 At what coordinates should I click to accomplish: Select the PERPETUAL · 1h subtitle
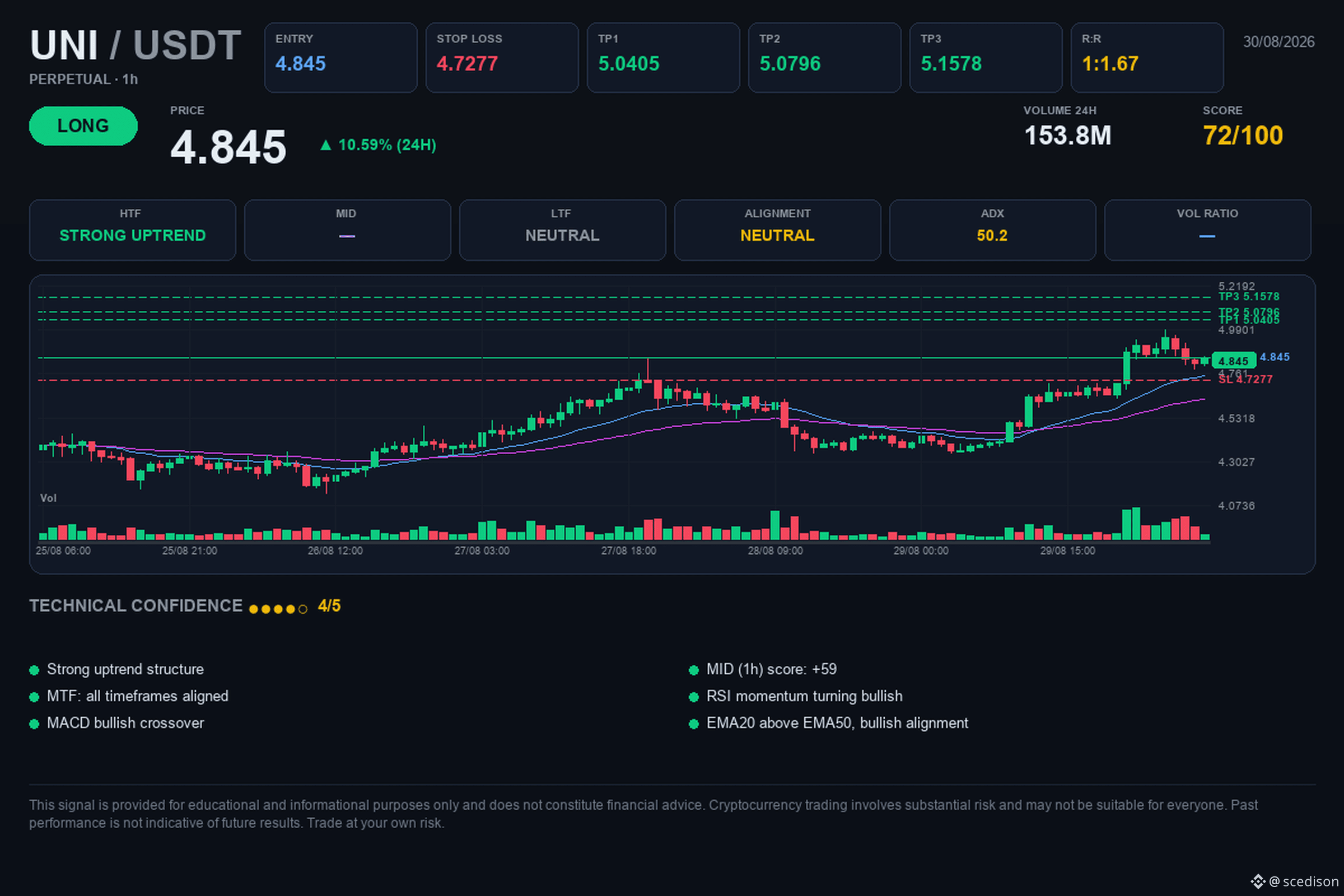pos(83,80)
